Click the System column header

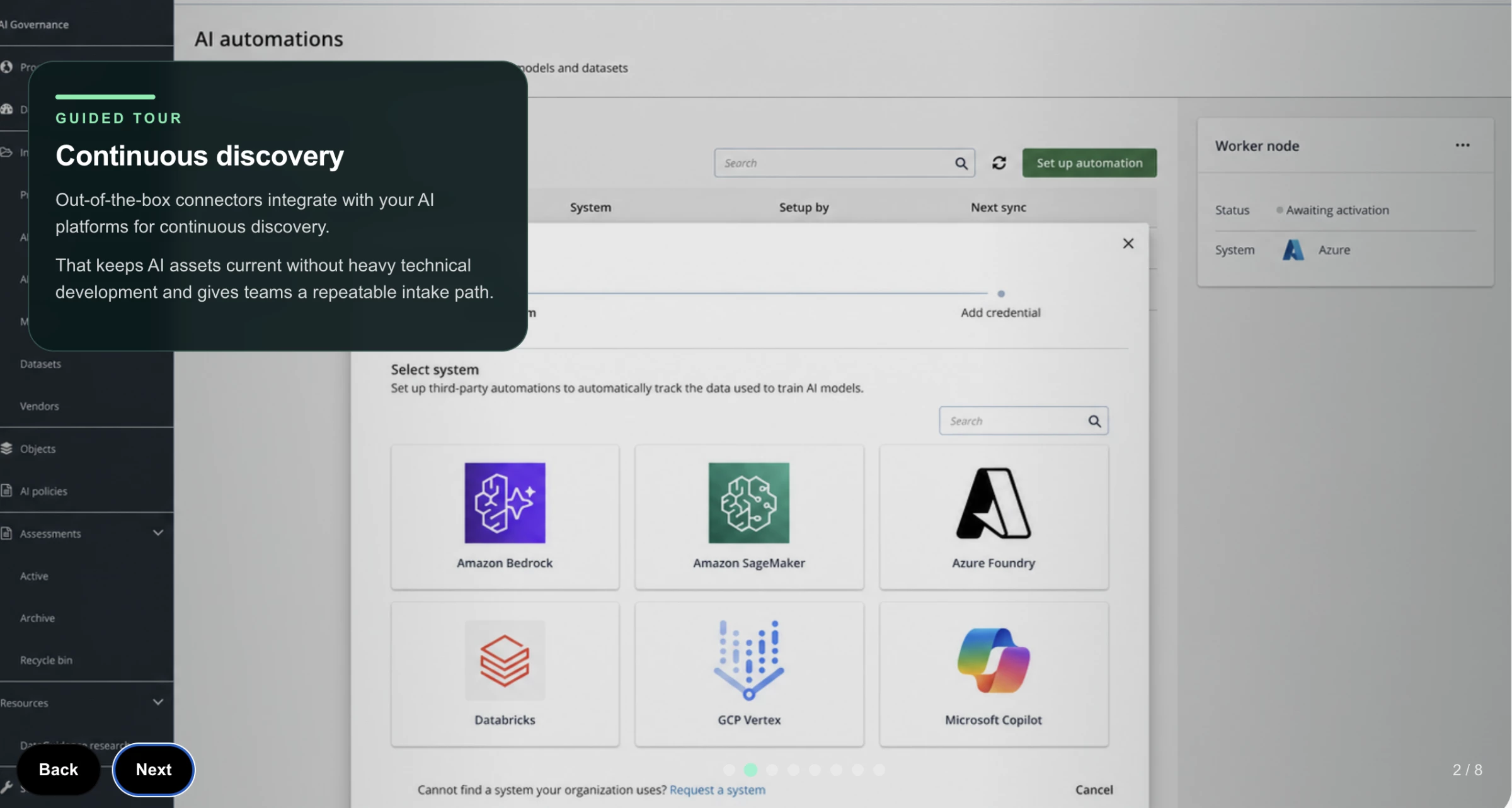(590, 207)
